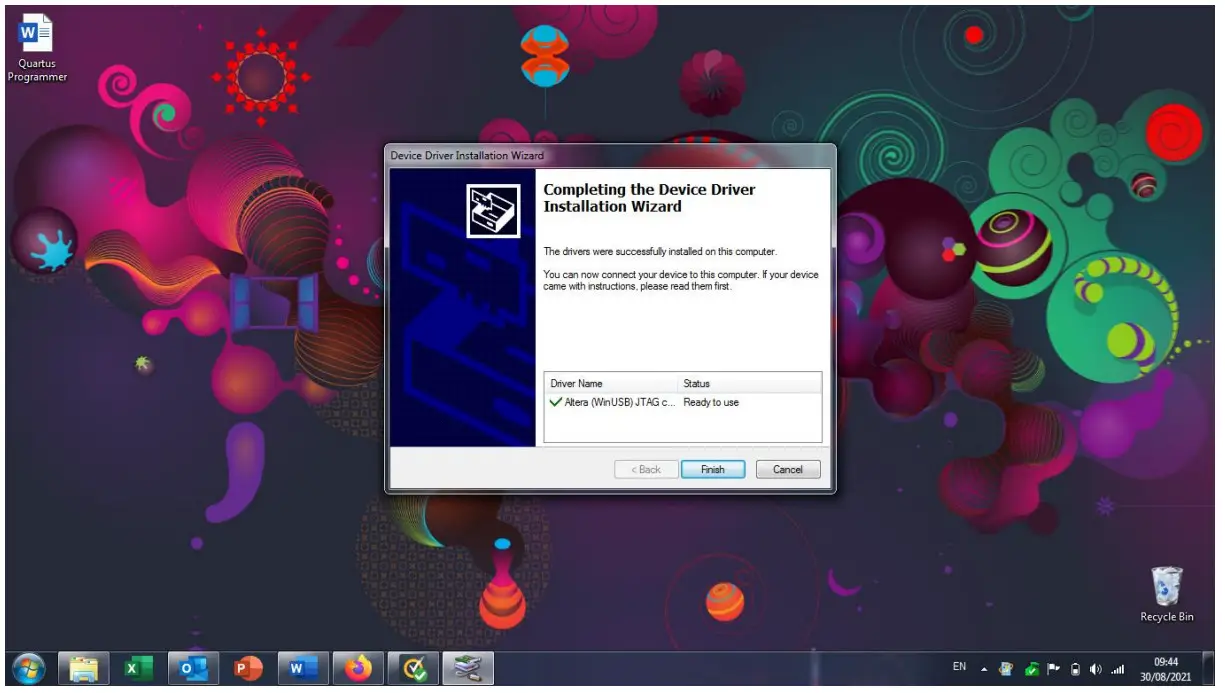Screen dimensions: 1225x693
Task: Launch Excel from the taskbar
Action: click(x=138, y=668)
